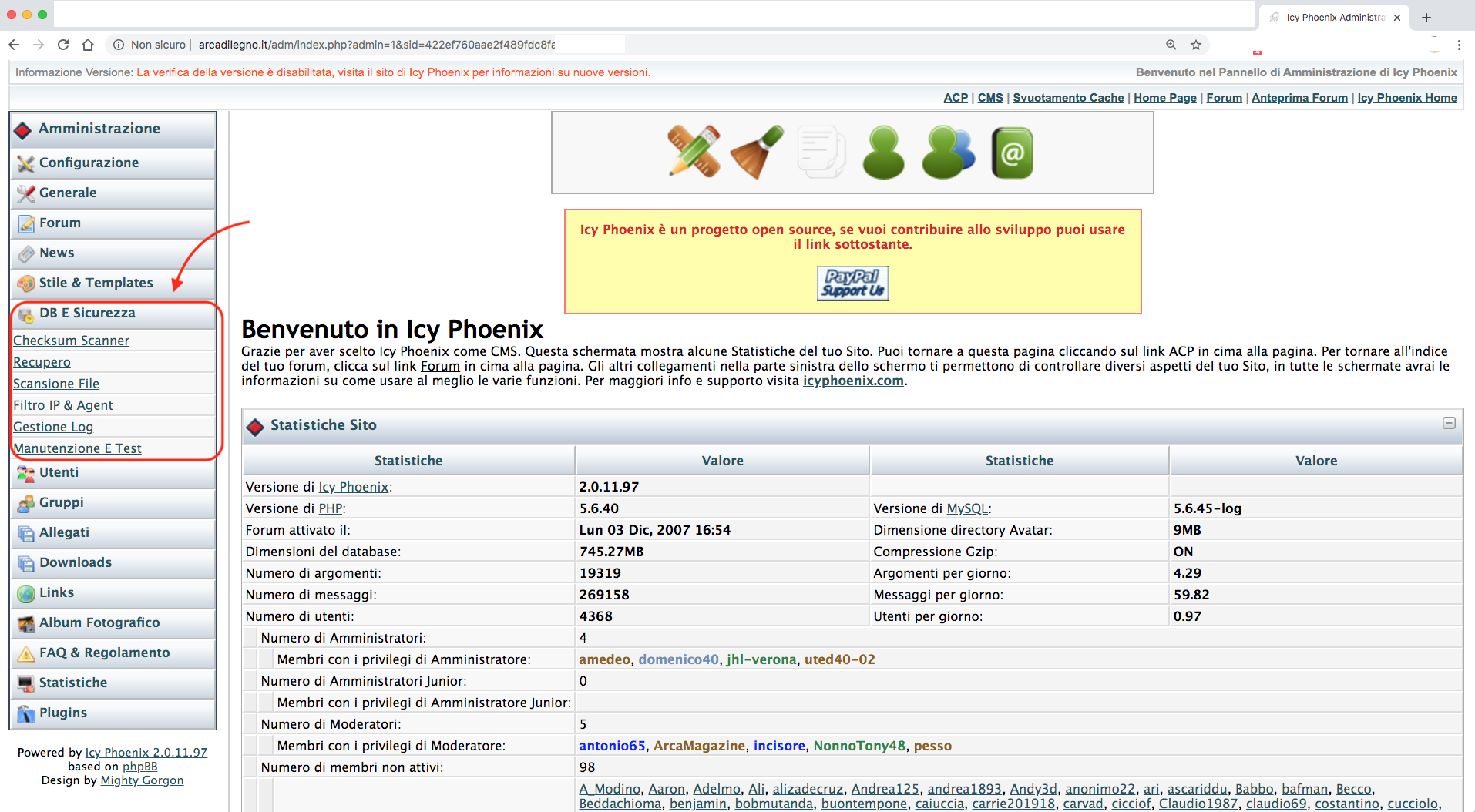Image resolution: width=1475 pixels, height=812 pixels.
Task: Open the Plugins sidebar section
Action: tap(63, 713)
